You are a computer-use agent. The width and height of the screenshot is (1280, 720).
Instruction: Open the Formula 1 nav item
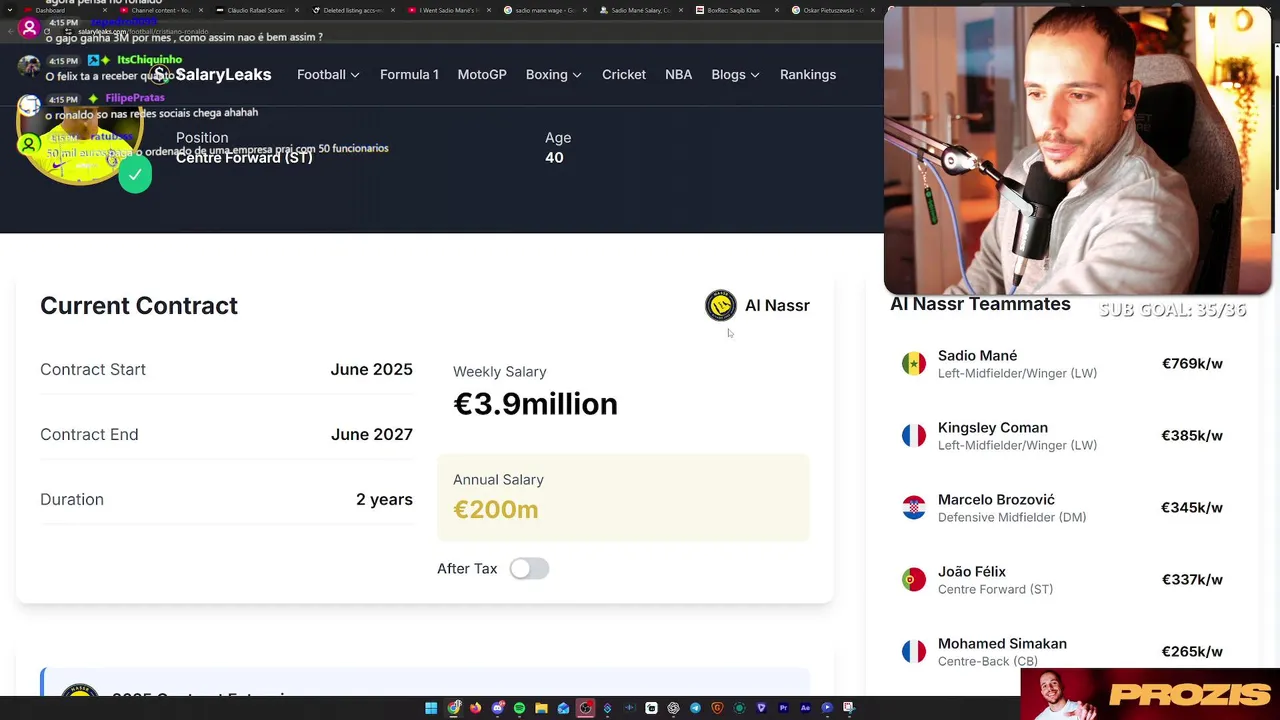point(409,75)
